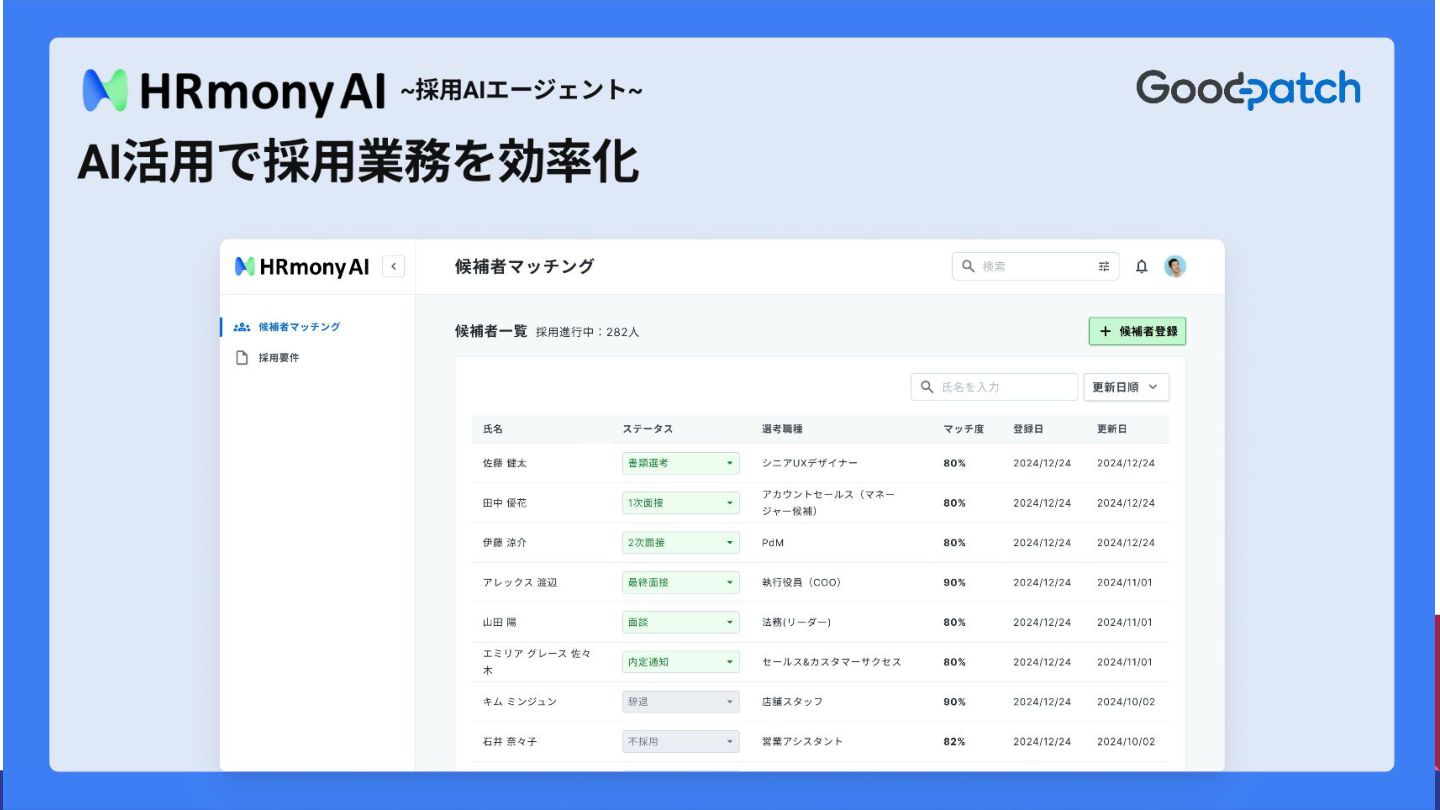Open 2次面接 status dropdown for 伊藤 涼介
This screenshot has height=810, width=1440.
coord(680,543)
